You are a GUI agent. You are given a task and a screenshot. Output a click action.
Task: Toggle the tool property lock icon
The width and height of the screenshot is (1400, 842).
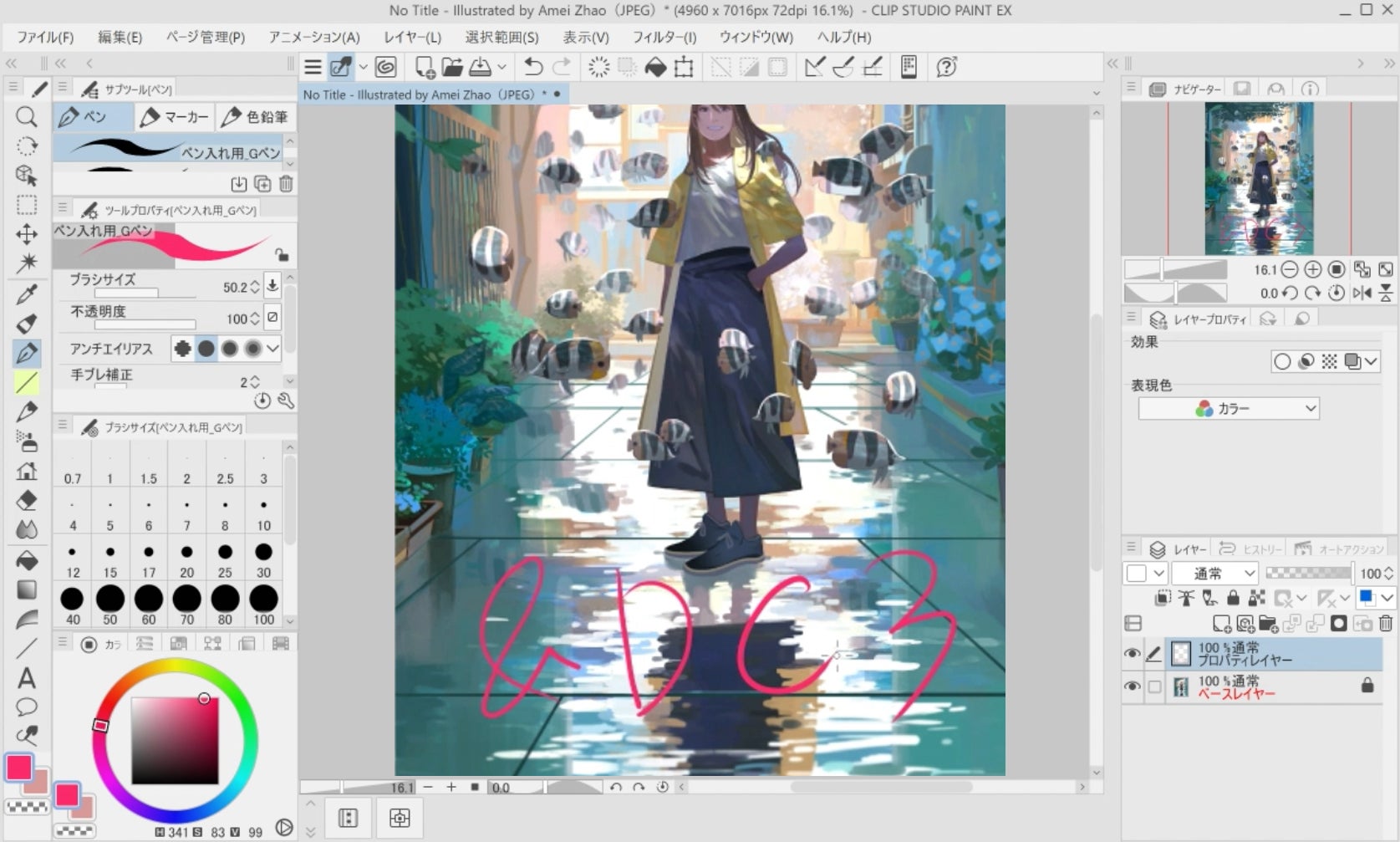point(282,254)
